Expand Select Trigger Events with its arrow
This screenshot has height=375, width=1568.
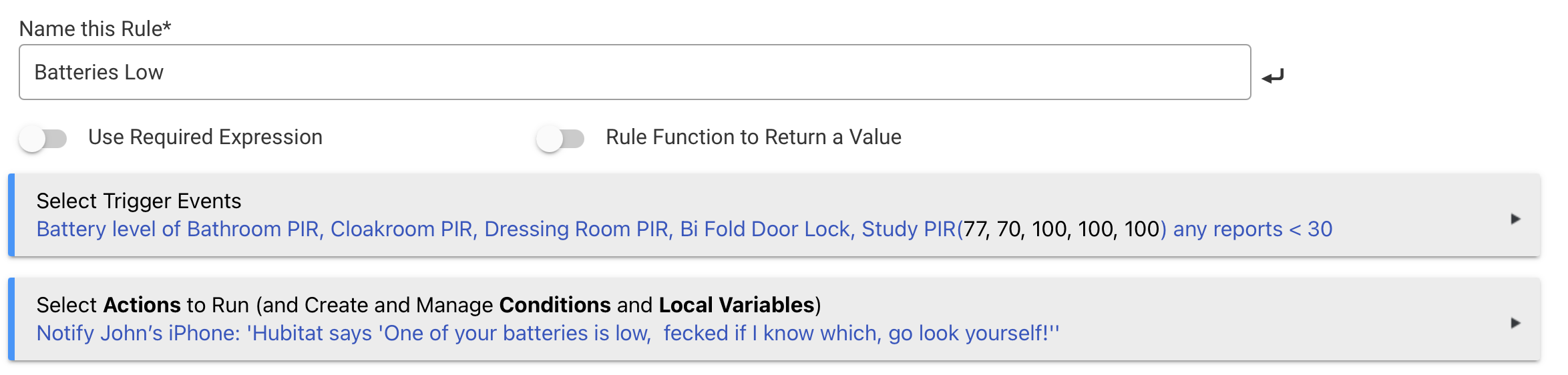click(1515, 219)
